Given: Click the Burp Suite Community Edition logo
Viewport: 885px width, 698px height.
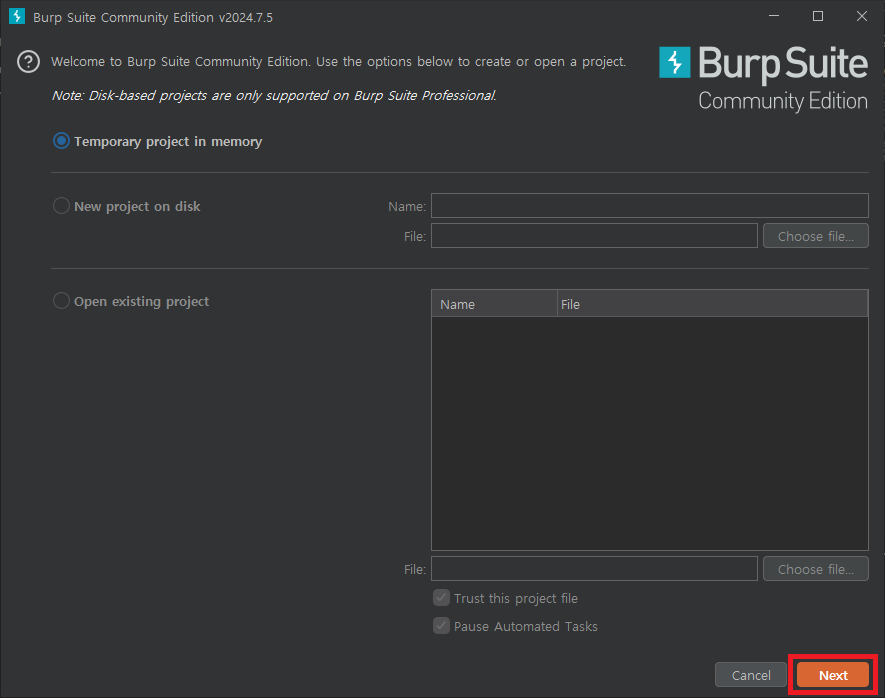Looking at the screenshot, I should point(763,78).
